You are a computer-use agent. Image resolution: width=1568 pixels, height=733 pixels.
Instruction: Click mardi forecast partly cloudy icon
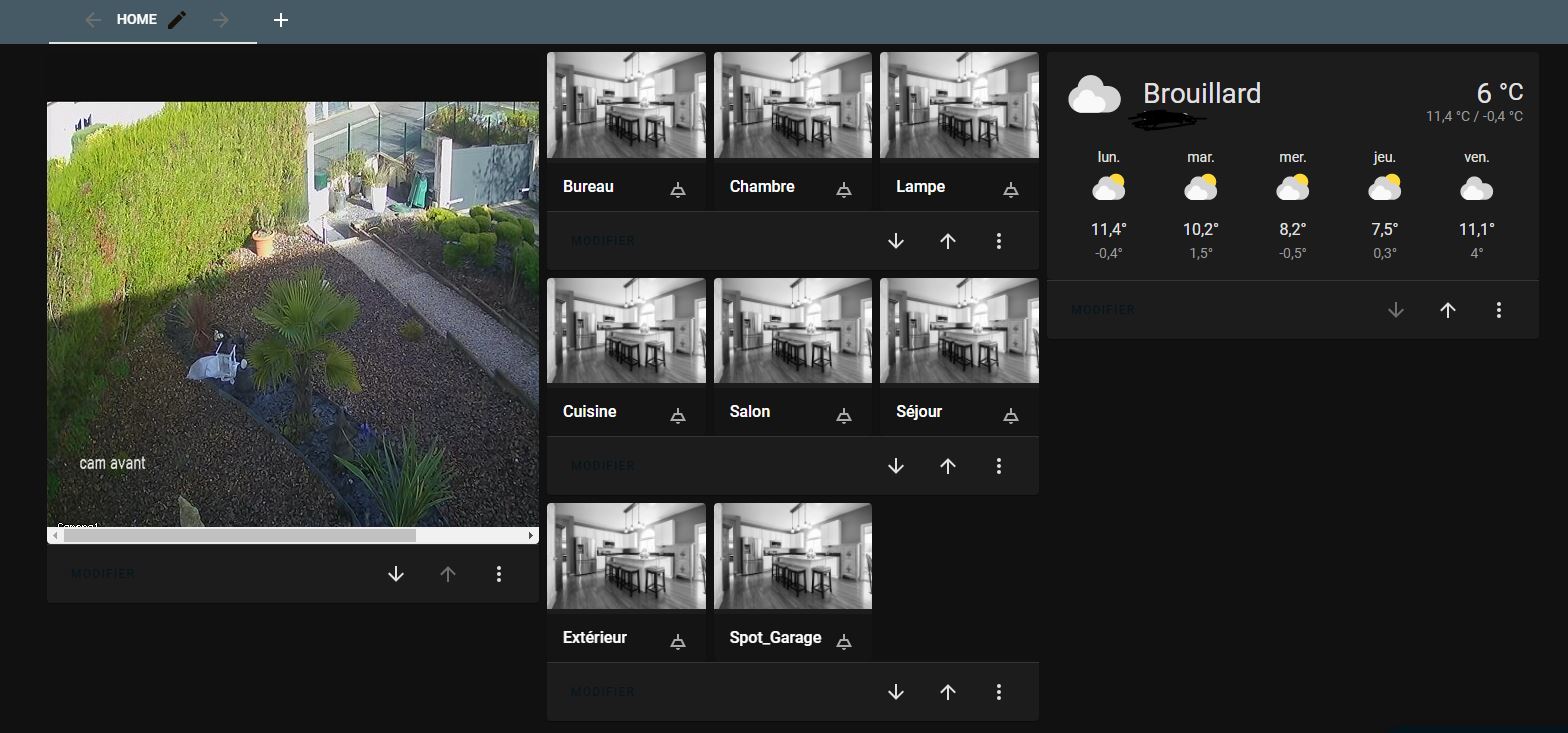pyautogui.click(x=1201, y=188)
